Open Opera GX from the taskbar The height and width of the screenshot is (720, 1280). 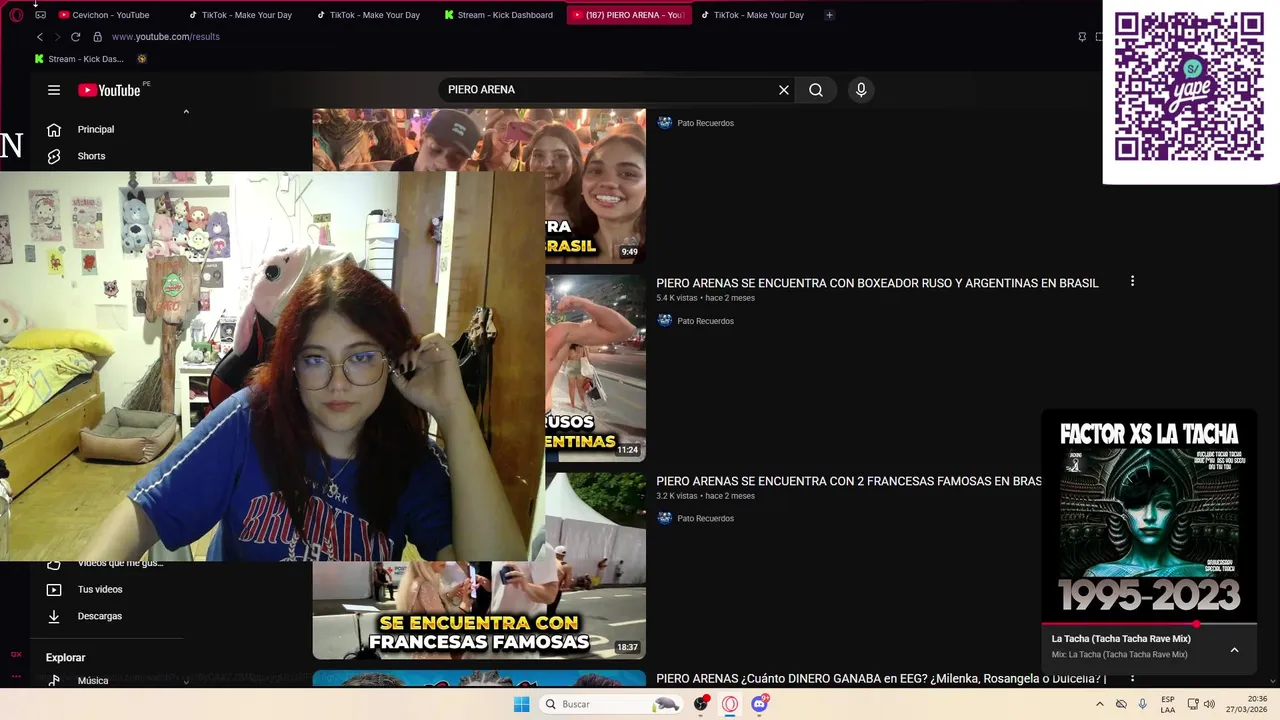tap(730, 704)
